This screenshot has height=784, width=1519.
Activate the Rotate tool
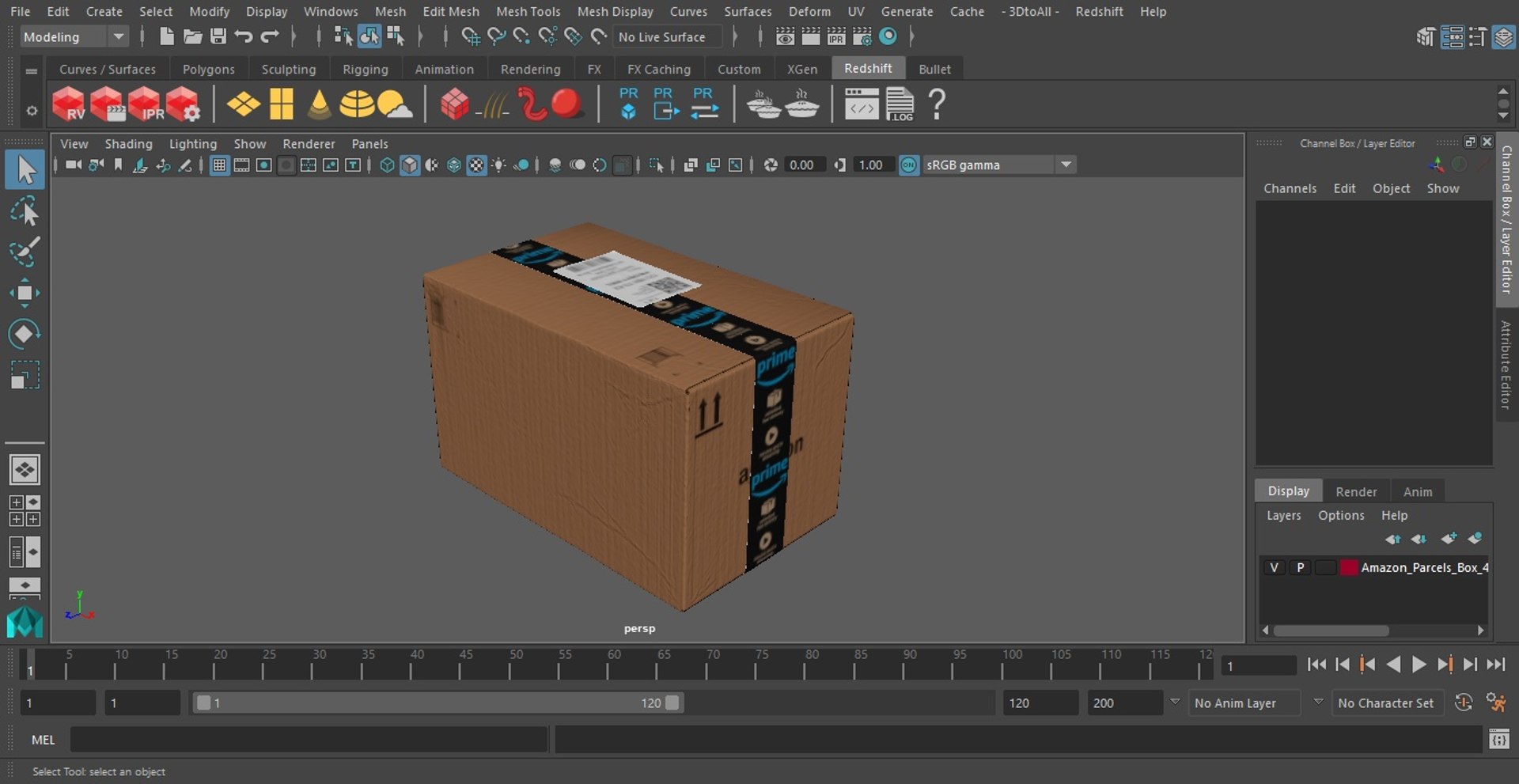(25, 334)
